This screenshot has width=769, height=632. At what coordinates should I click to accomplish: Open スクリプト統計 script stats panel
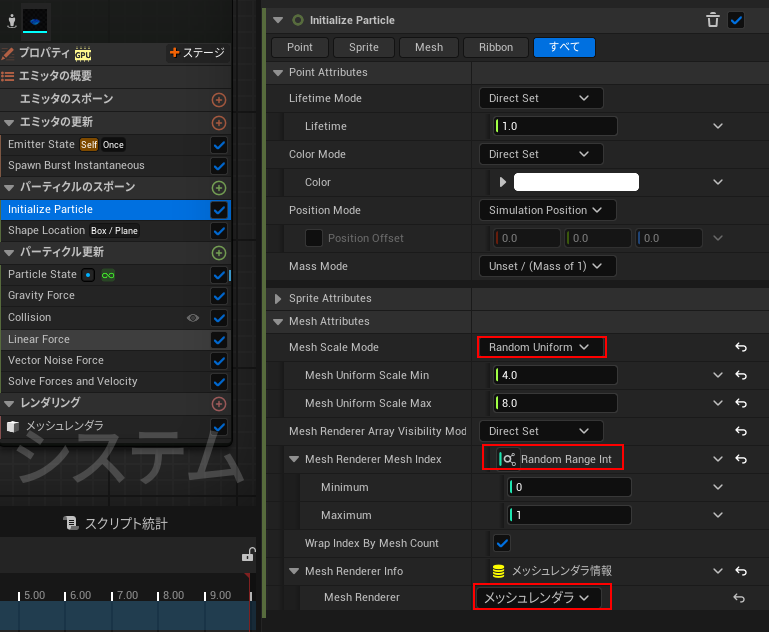[x=115, y=523]
